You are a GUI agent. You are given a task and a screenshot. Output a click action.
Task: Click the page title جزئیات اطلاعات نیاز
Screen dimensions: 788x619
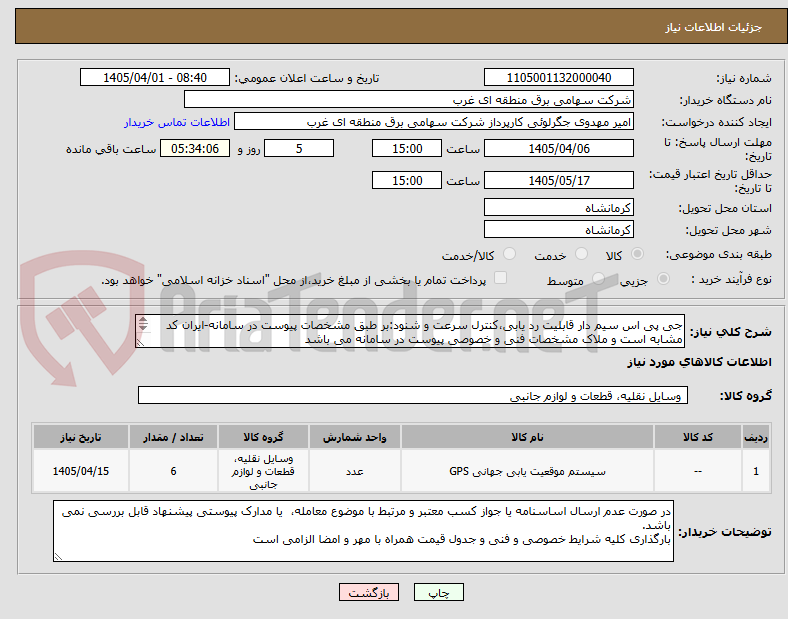click(714, 27)
